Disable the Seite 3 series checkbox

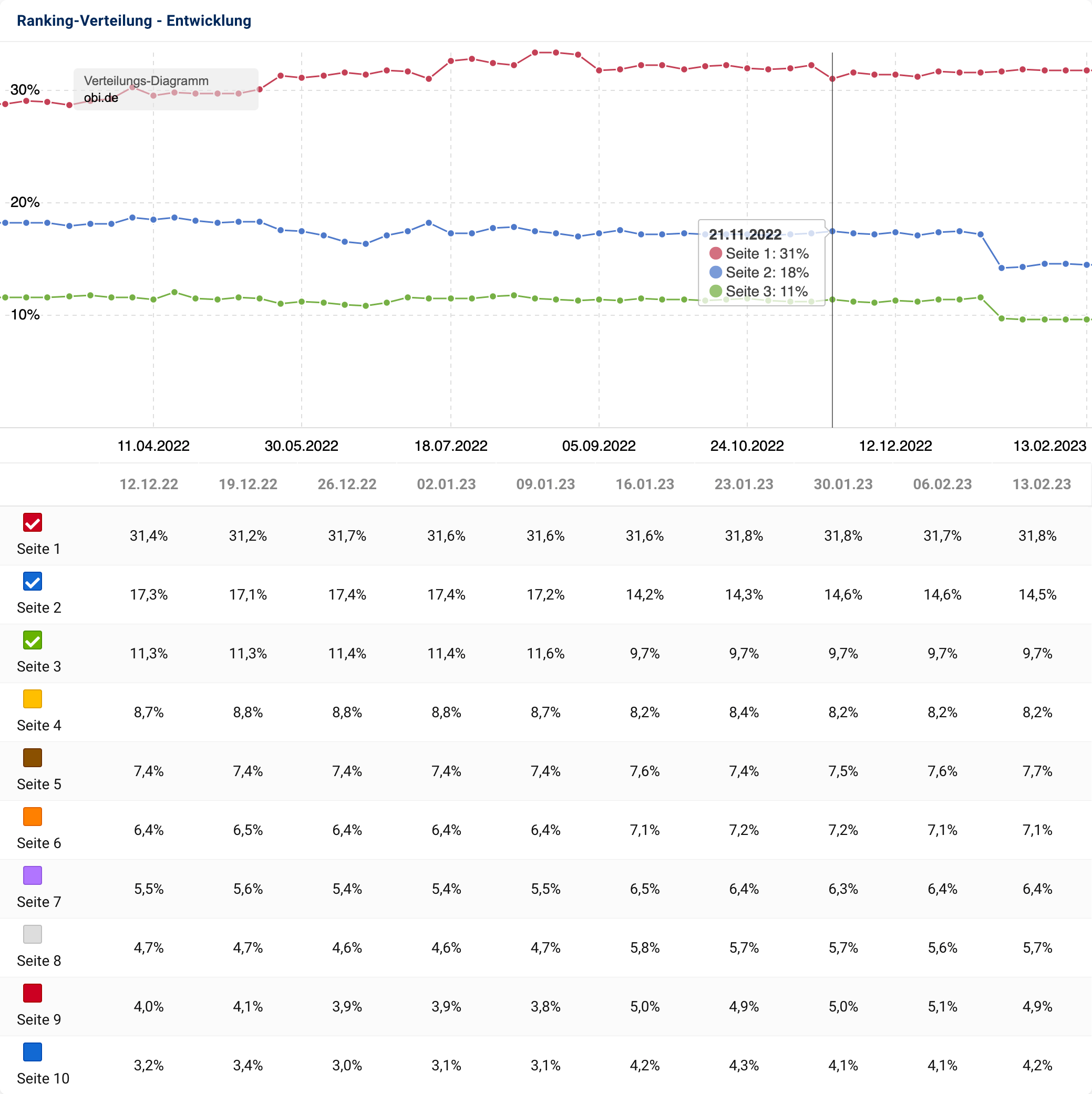click(32, 640)
